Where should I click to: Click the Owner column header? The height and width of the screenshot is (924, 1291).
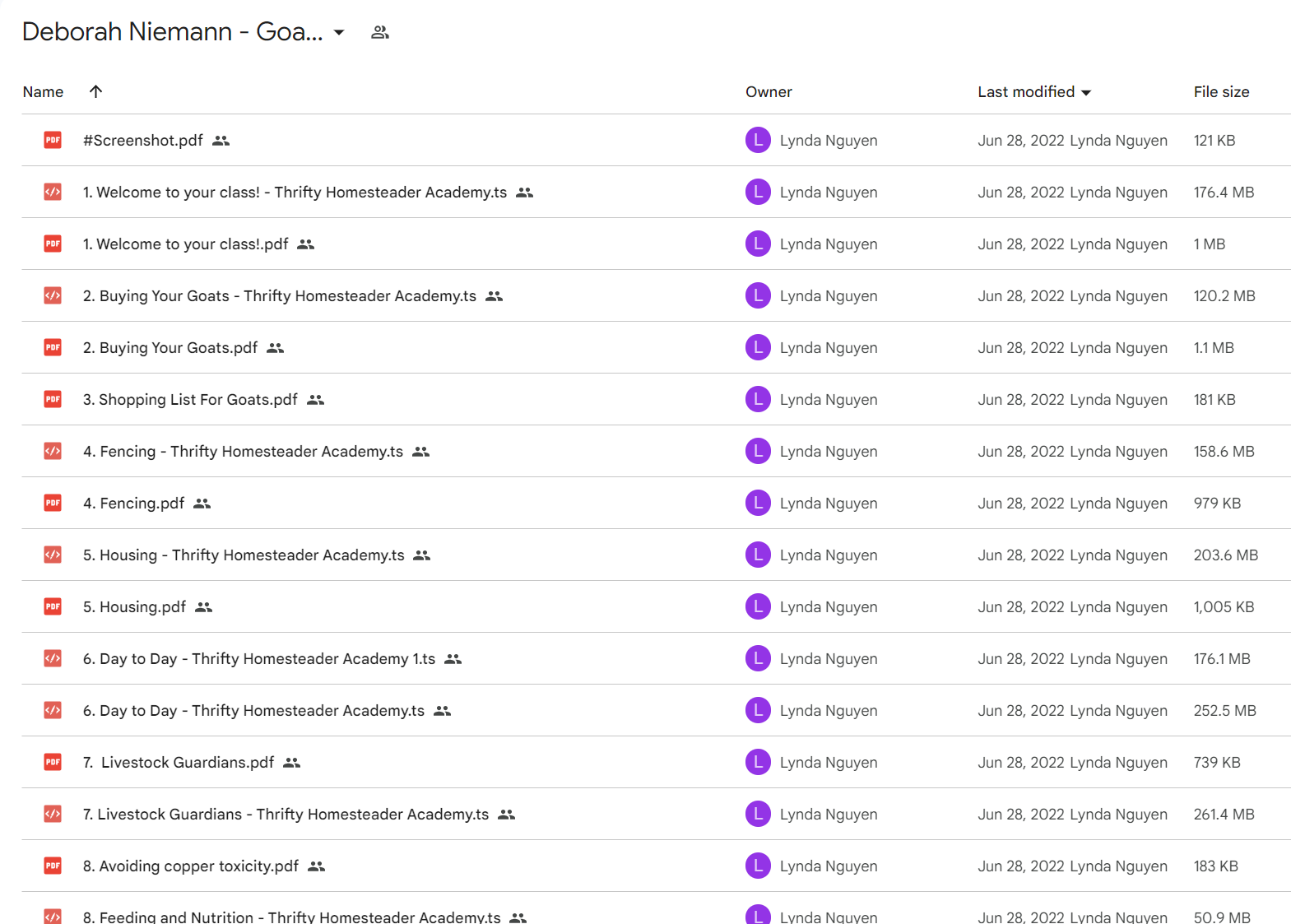(769, 92)
